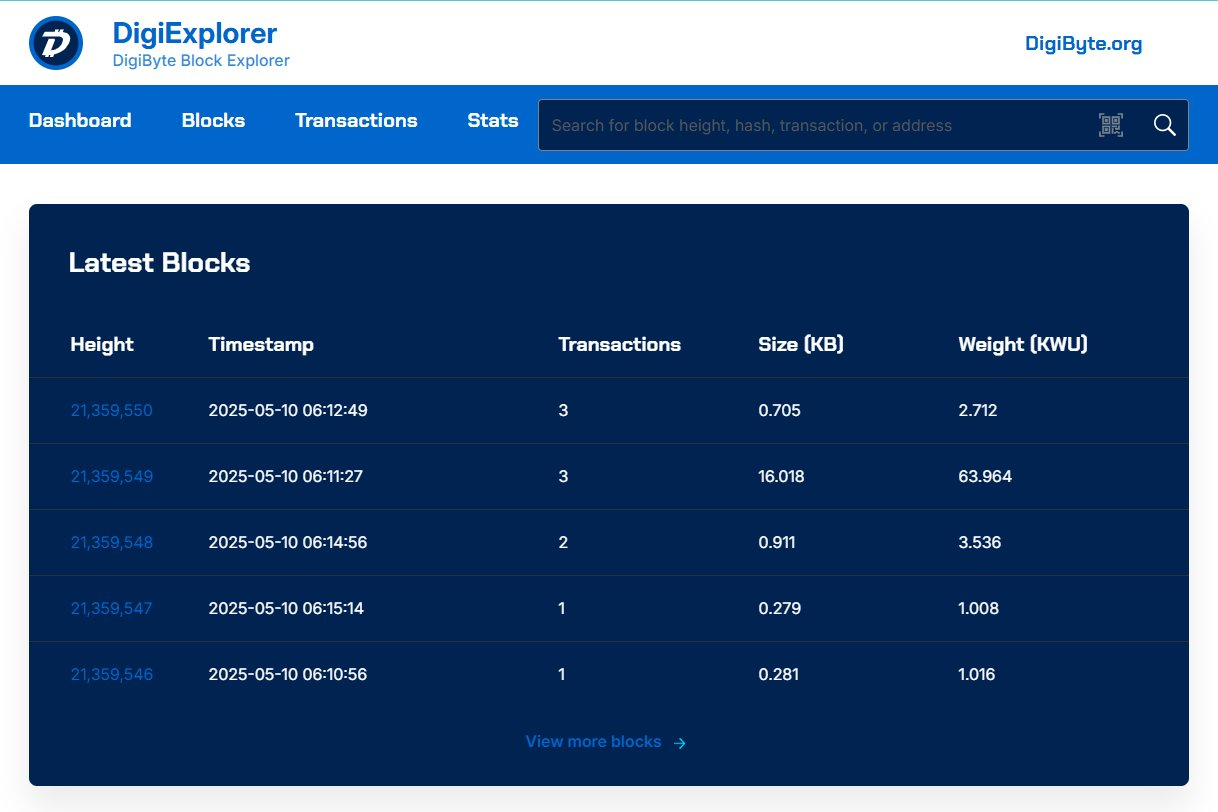Open the Blocks menu item

point(213,120)
